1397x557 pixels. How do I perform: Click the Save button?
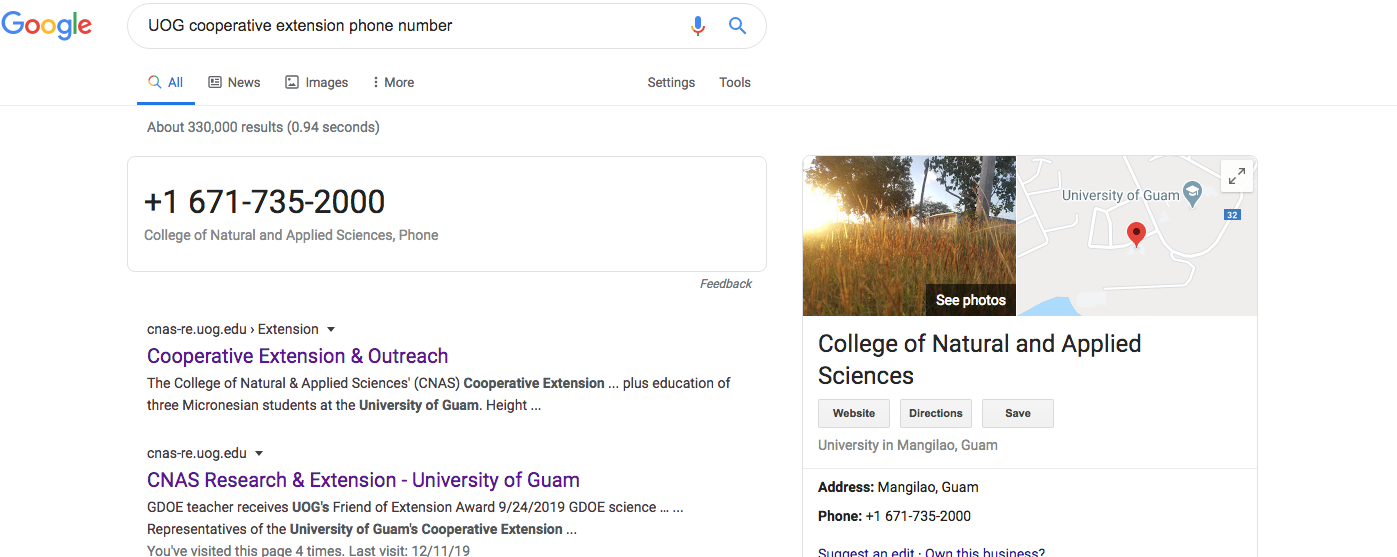pos(1018,413)
